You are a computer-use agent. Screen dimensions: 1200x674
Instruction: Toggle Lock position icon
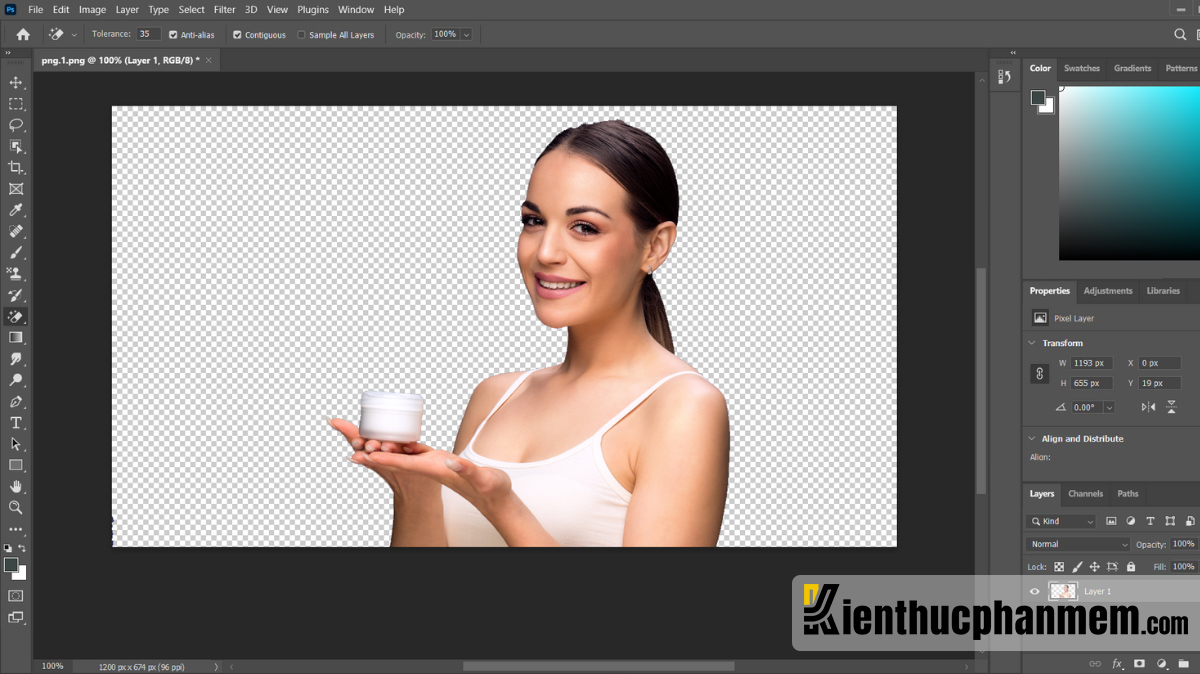1095,566
